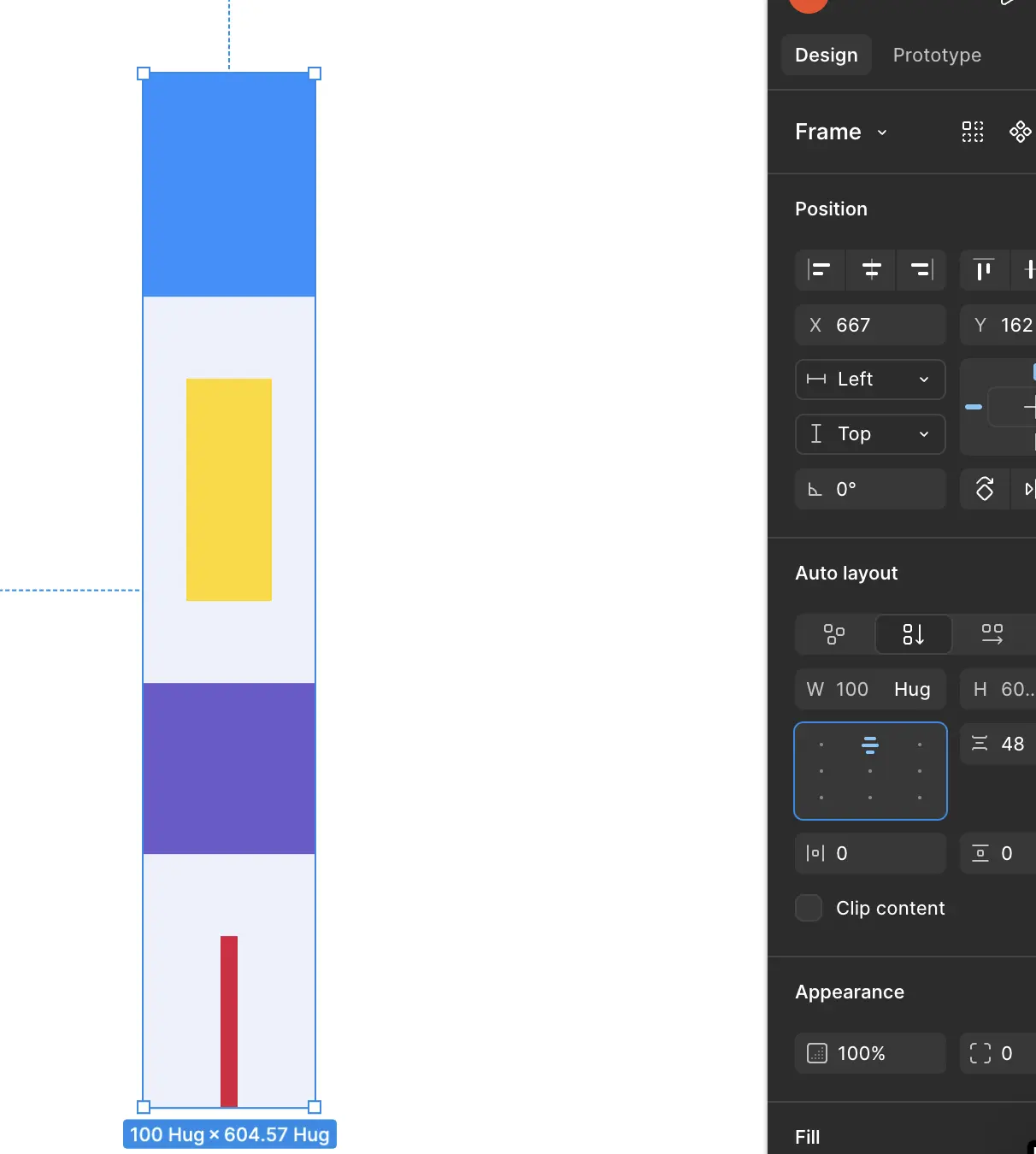Screen dimensions: 1036x1154
Task: Click the create component icon
Action: [x=1020, y=132]
